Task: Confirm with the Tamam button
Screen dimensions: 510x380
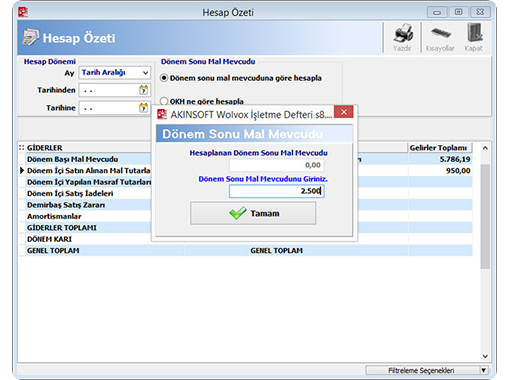Action: pyautogui.click(x=253, y=213)
